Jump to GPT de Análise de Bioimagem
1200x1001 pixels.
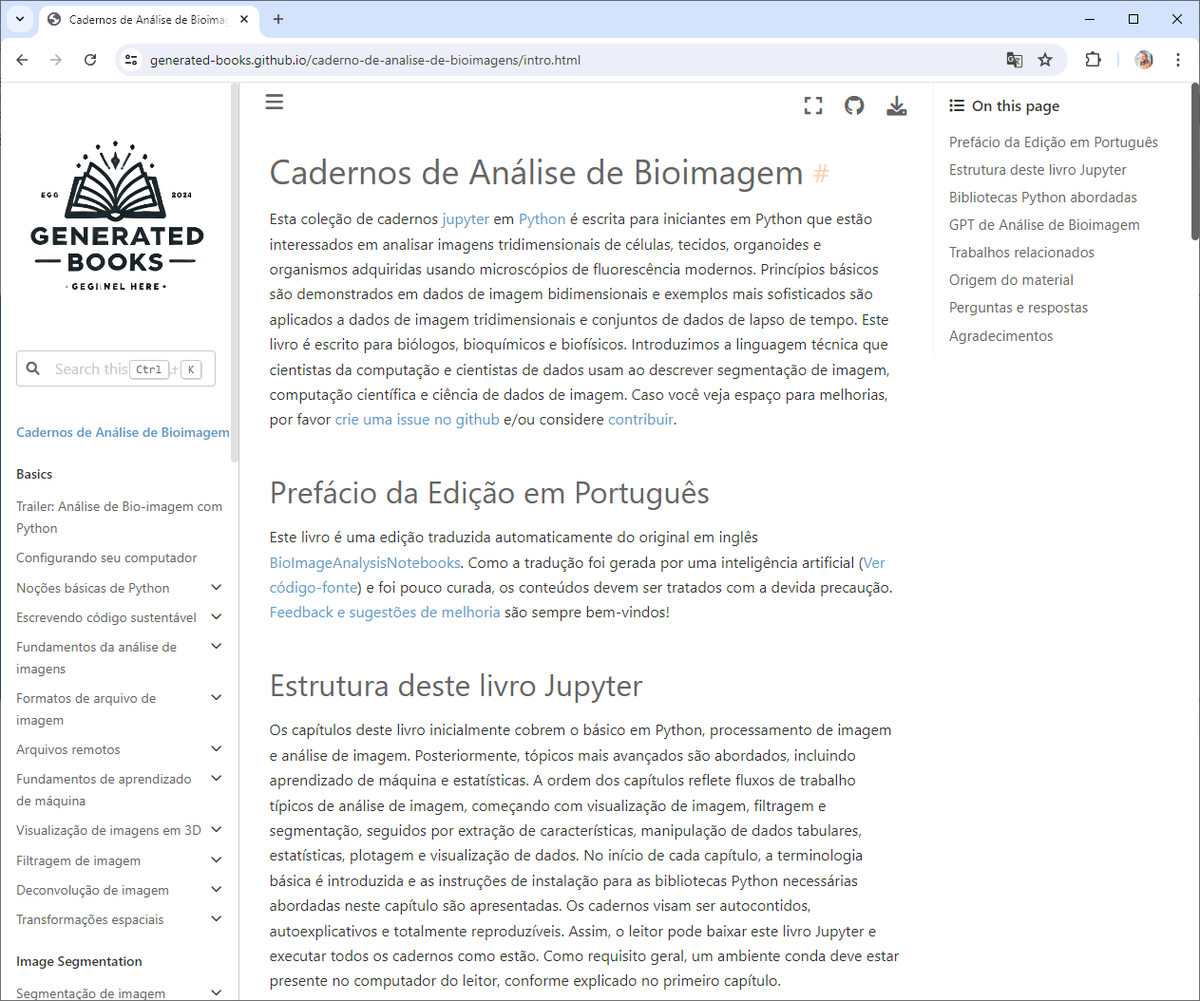[1044, 225]
